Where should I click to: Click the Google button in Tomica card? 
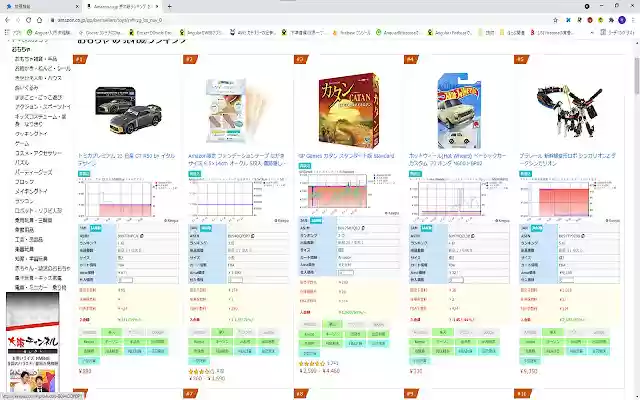[x=158, y=332]
